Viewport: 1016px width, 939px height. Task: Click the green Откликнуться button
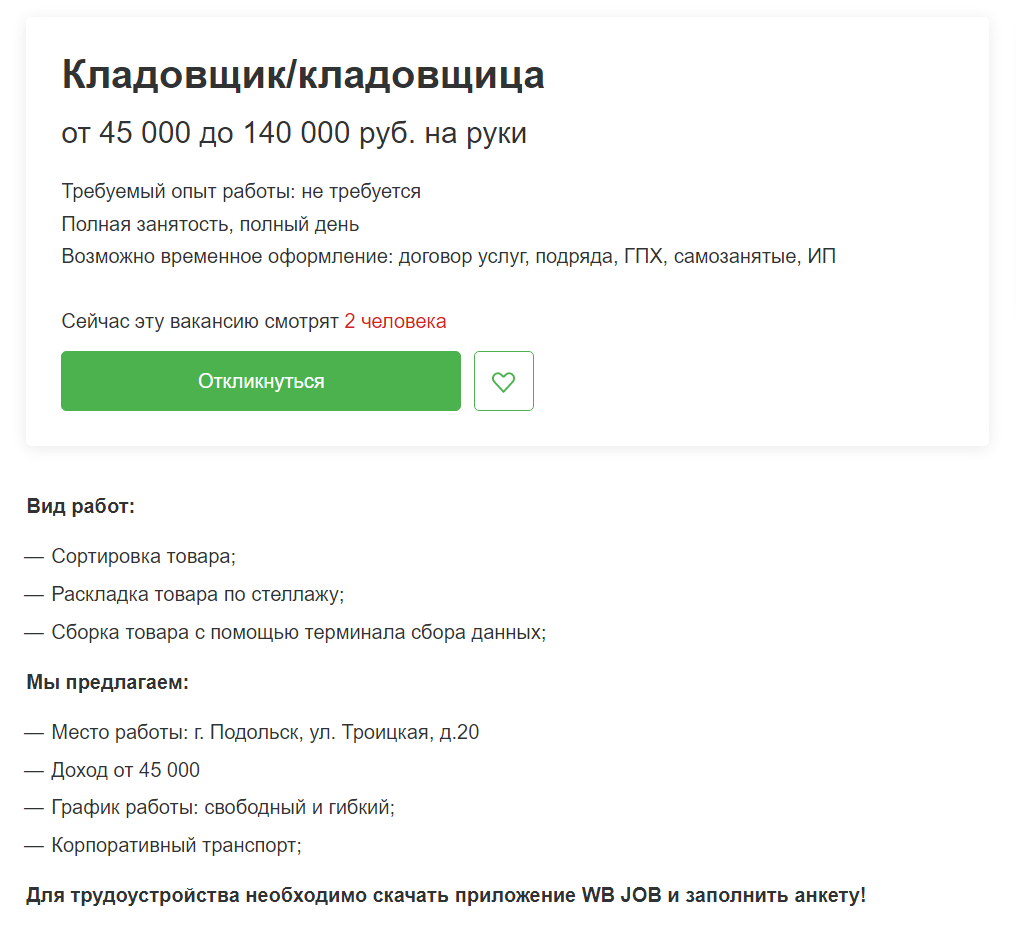click(x=260, y=381)
